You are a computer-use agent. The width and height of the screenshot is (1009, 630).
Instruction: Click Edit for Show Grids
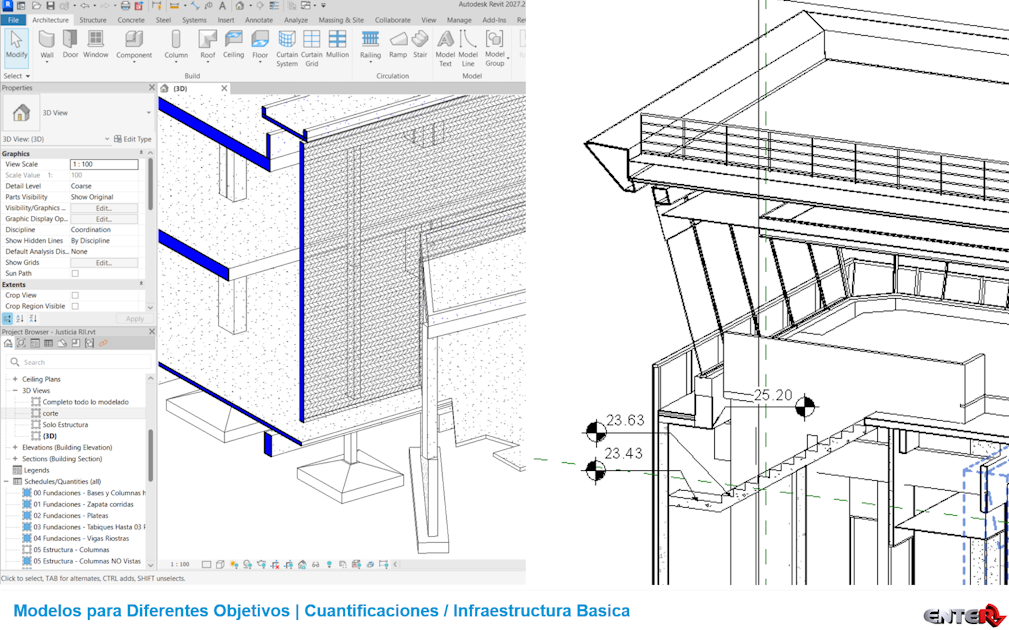[x=104, y=263]
